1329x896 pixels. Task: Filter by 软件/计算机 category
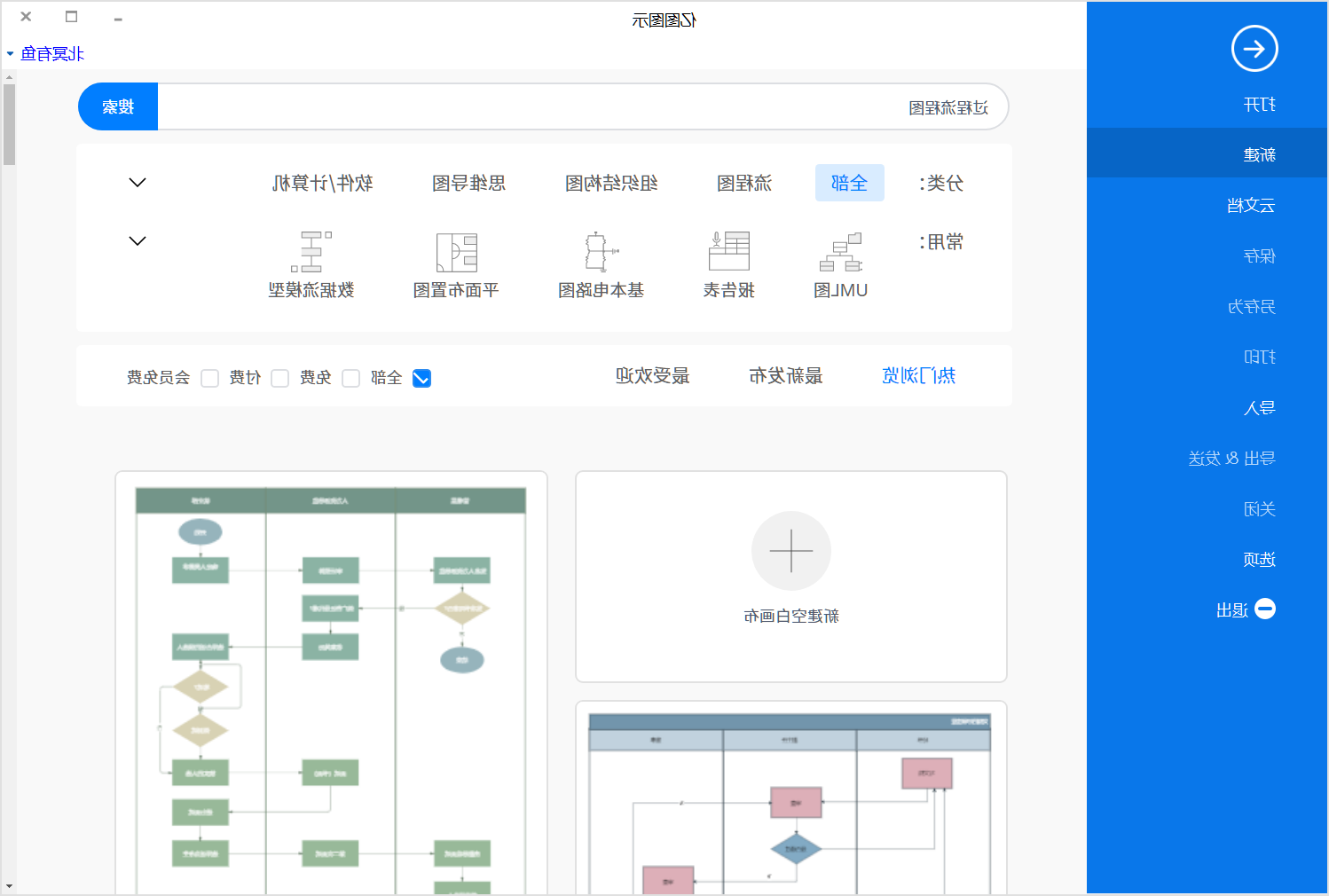pyautogui.click(x=323, y=184)
